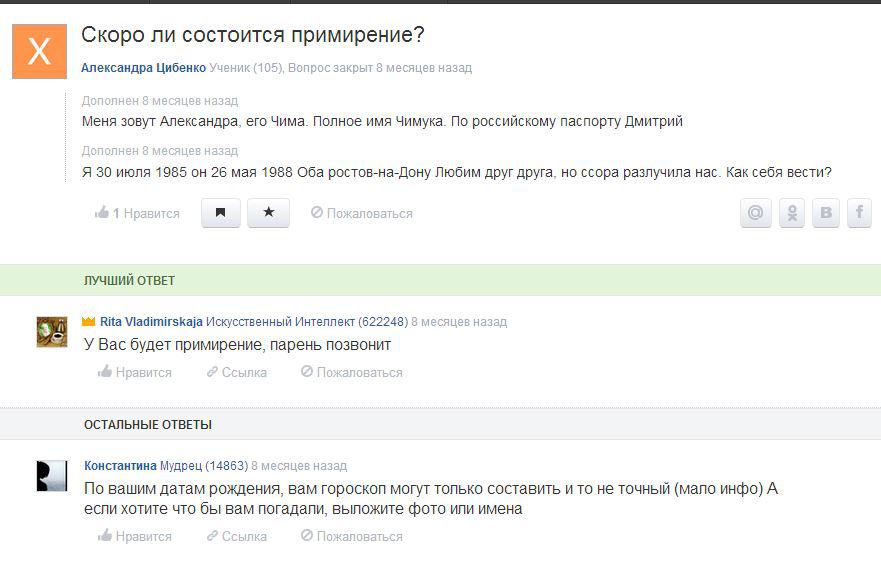The height and width of the screenshot is (561, 881).
Task: Like Константина's answer with Нравится
Action: tap(135, 536)
